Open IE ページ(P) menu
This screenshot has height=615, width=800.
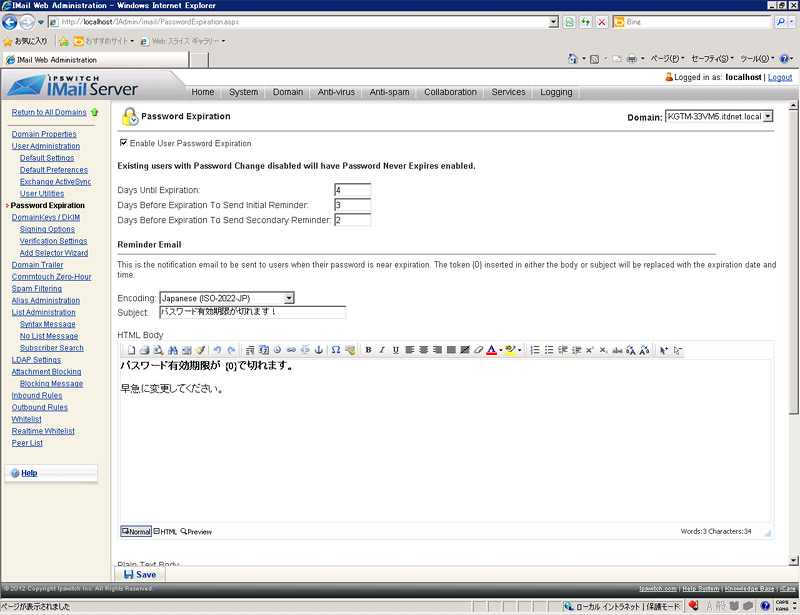667,59
